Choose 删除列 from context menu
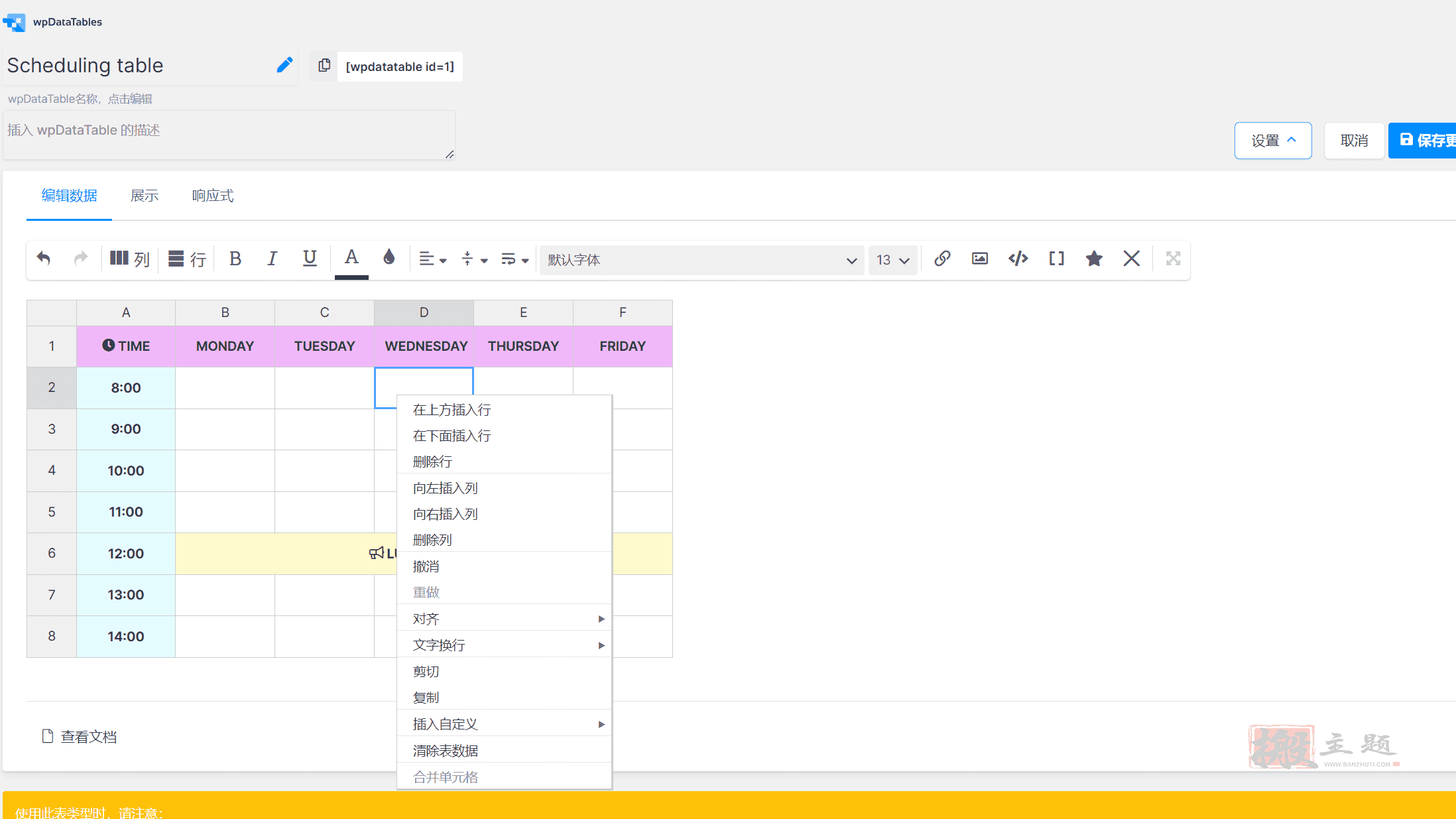Viewport: 1456px width, 819px height. tap(504, 540)
